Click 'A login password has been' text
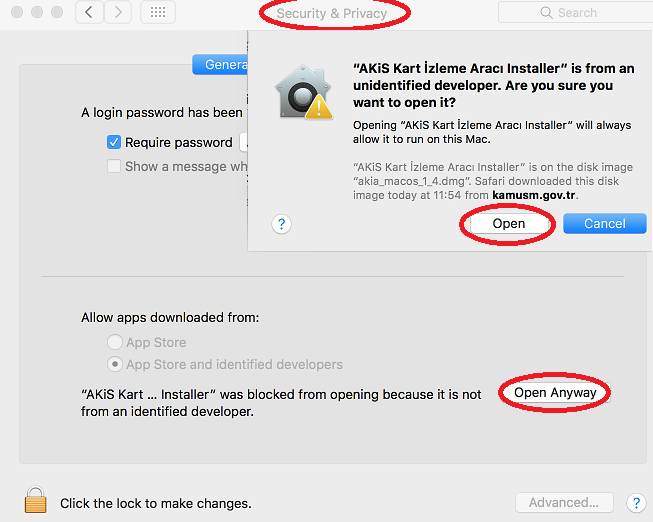 pyautogui.click(x=162, y=112)
